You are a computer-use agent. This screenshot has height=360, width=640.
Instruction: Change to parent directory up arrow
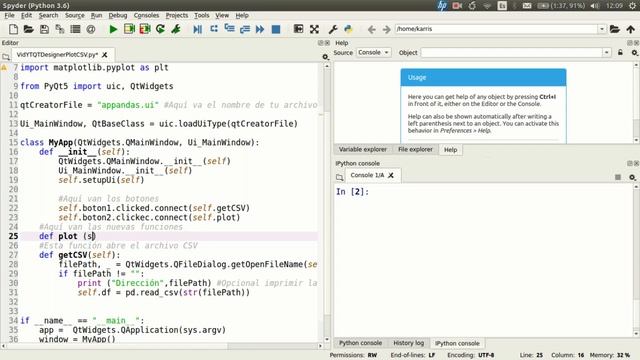(631, 29)
